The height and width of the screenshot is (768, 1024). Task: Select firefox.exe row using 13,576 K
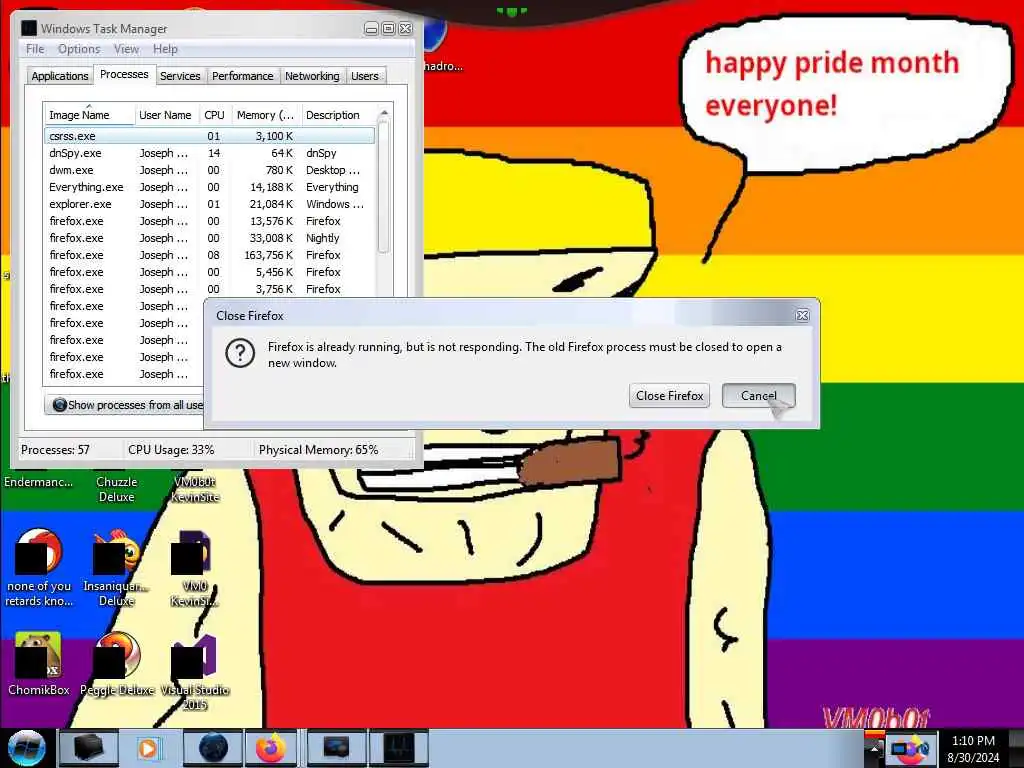[x=210, y=221]
